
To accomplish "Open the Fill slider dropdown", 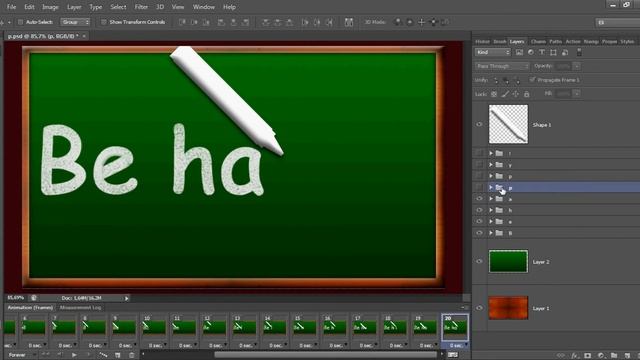I will (x=577, y=94).
